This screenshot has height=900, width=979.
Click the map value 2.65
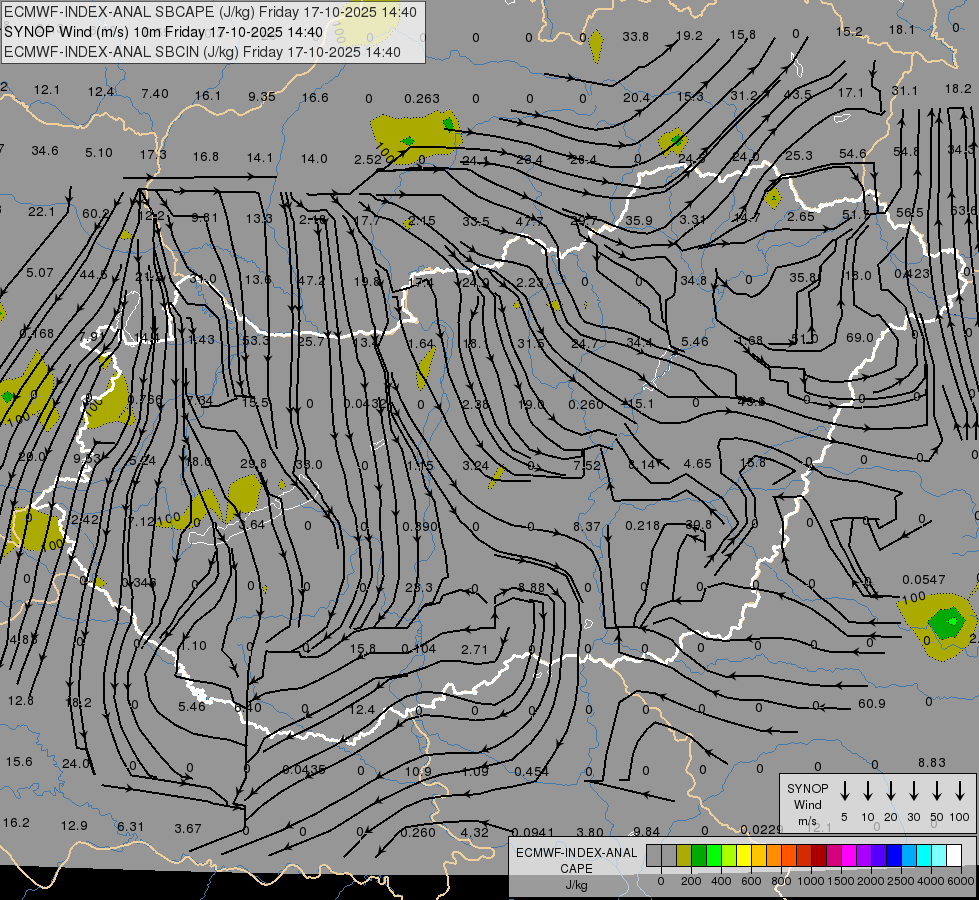800,216
